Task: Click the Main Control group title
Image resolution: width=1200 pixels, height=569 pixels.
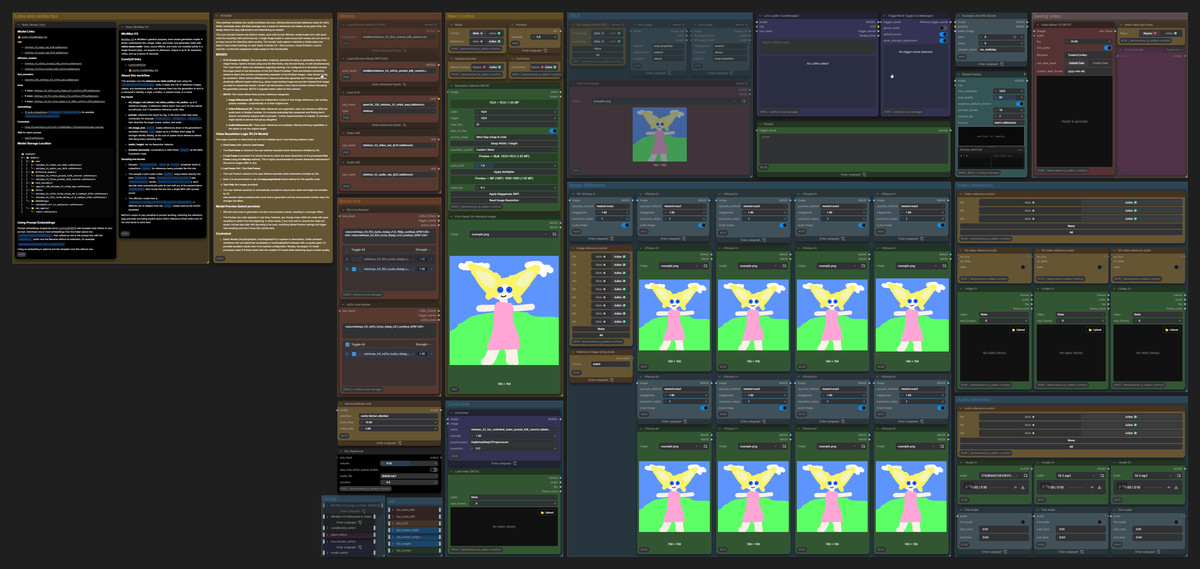Action: click(462, 16)
